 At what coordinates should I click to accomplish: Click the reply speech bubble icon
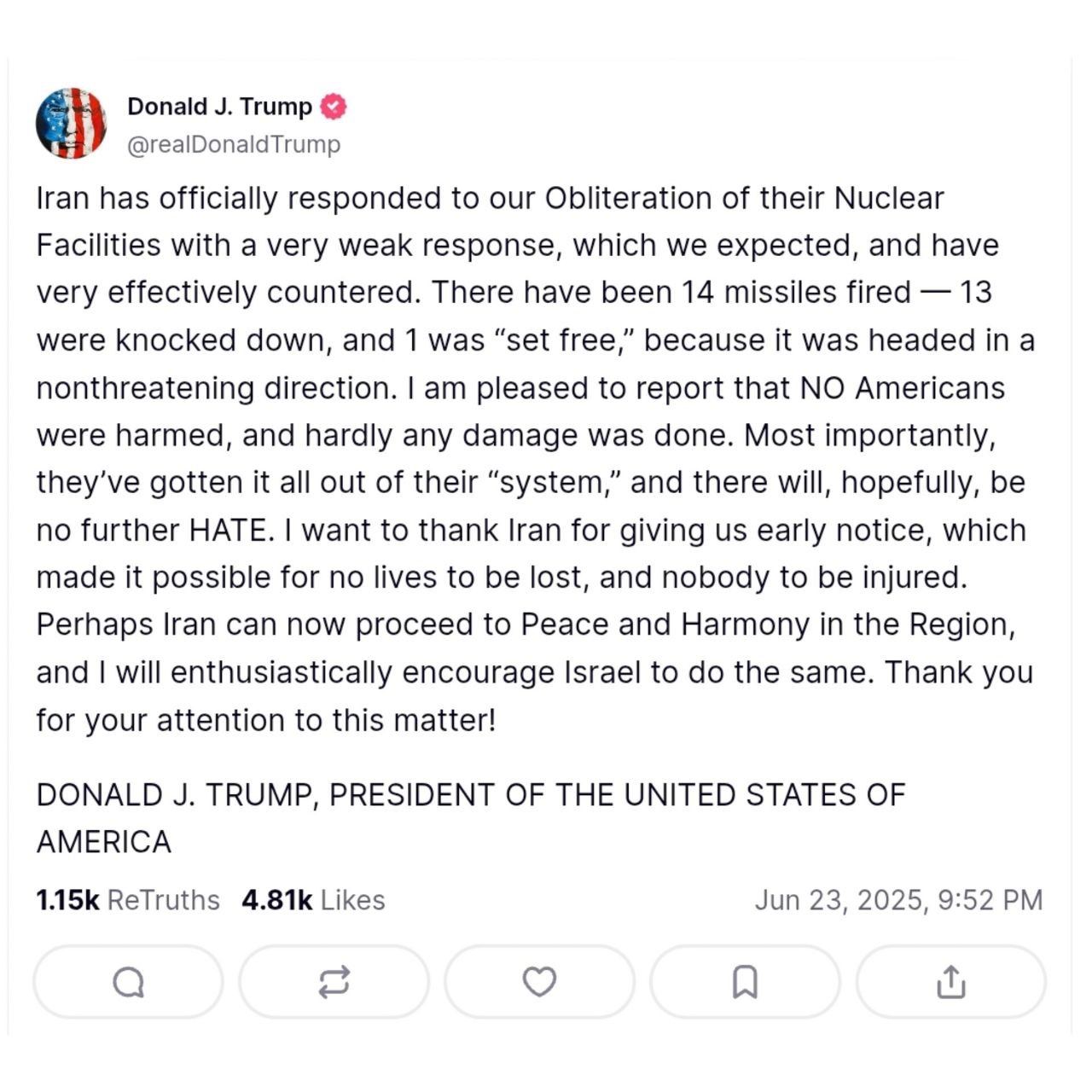129,982
